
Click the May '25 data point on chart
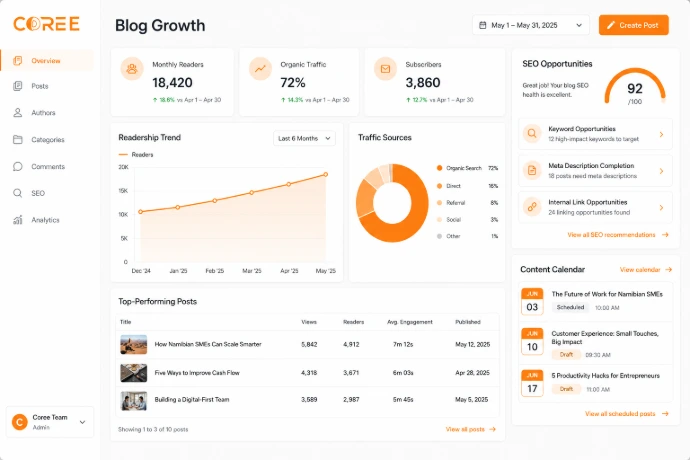pos(326,174)
